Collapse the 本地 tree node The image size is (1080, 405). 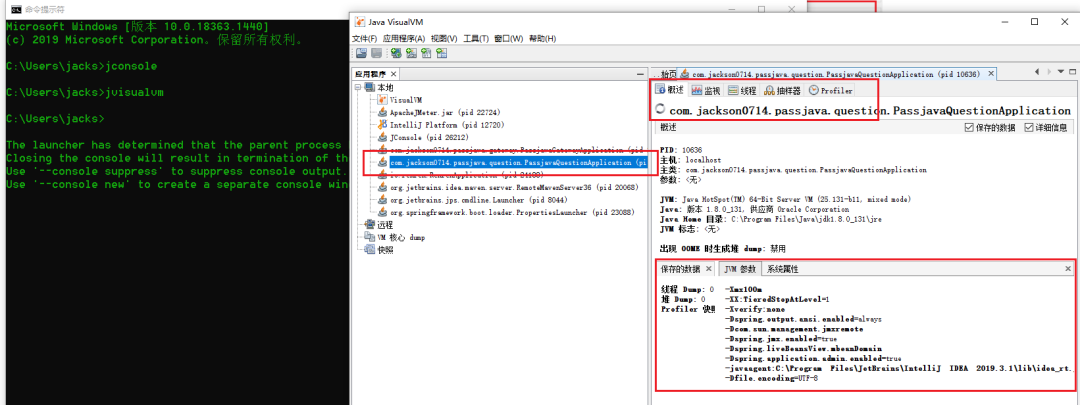coord(358,88)
